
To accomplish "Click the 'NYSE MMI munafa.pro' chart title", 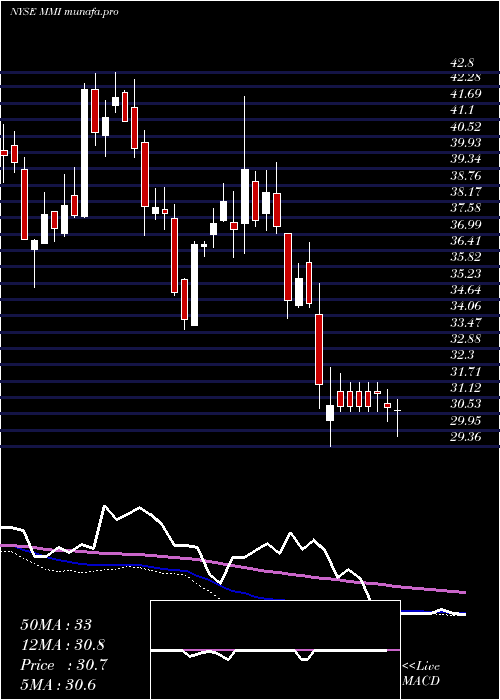I will click(64, 12).
